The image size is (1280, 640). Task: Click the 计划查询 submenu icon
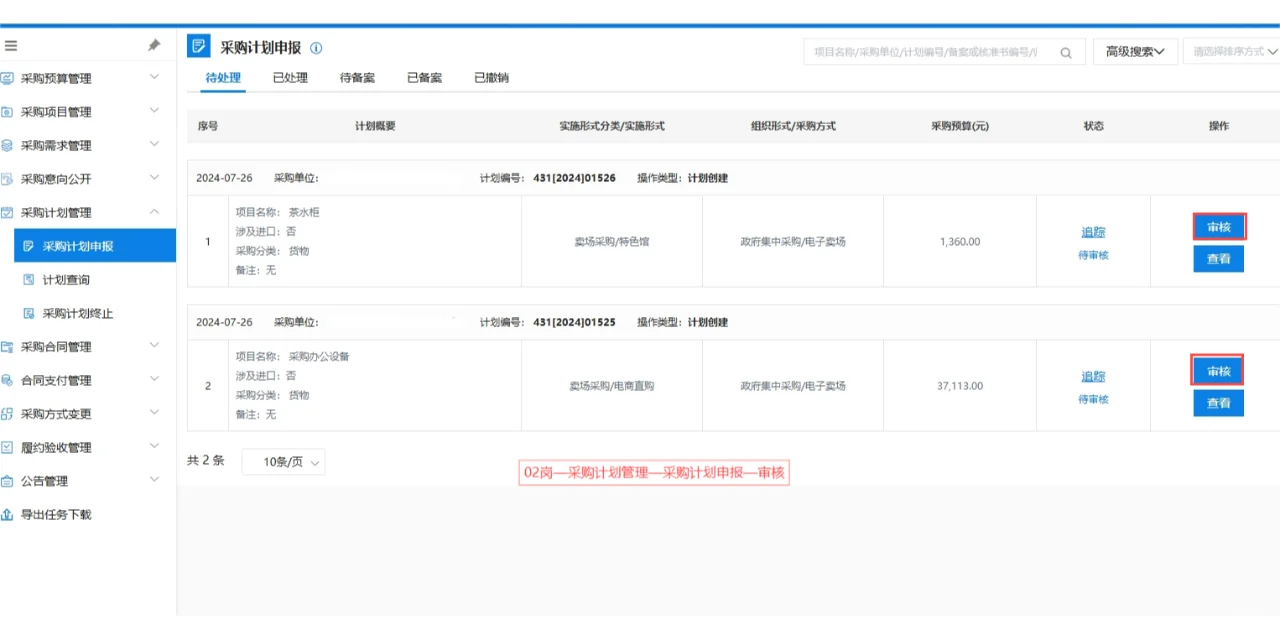pyautogui.click(x=29, y=280)
